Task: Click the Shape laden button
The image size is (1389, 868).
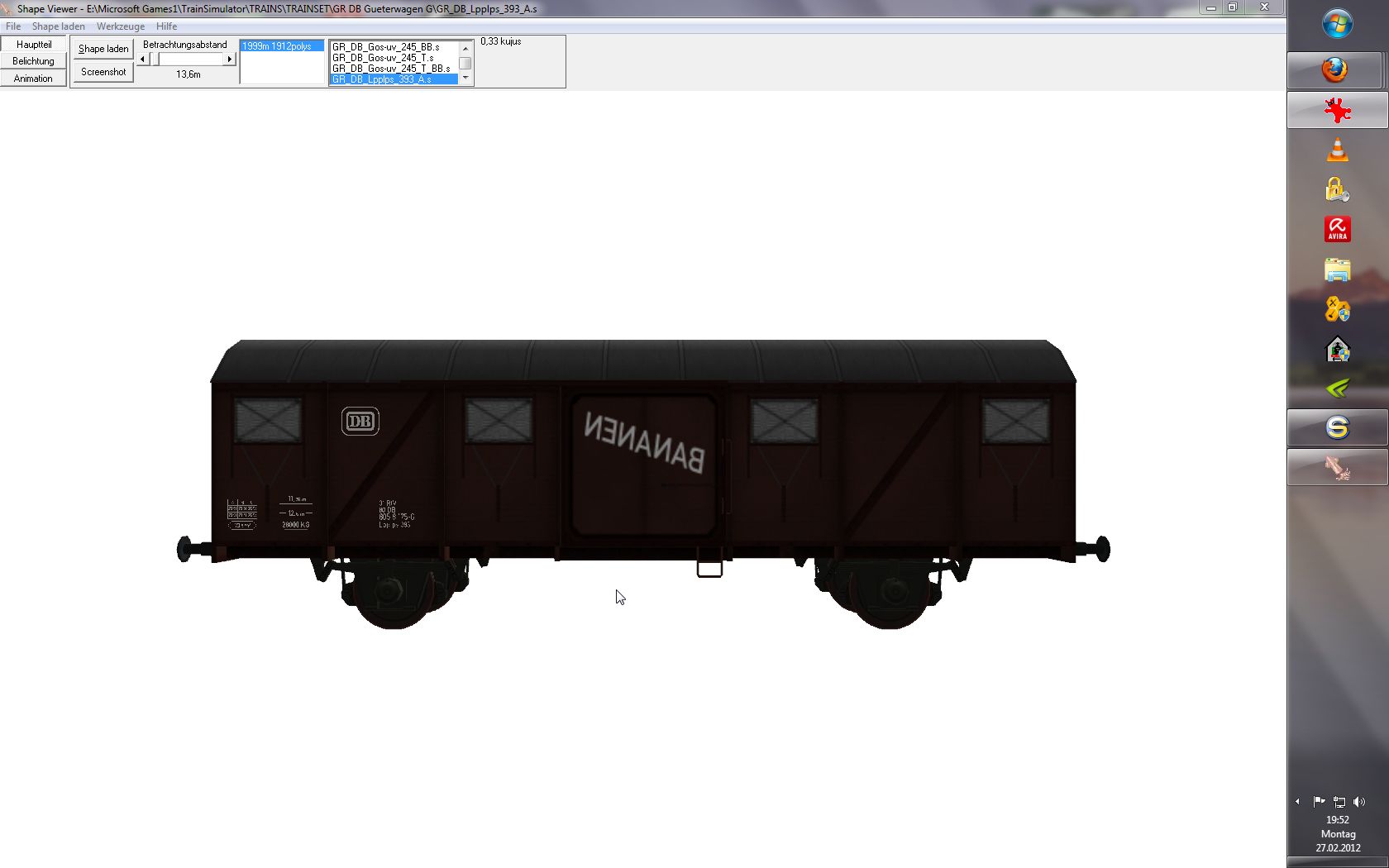Action: [x=103, y=49]
